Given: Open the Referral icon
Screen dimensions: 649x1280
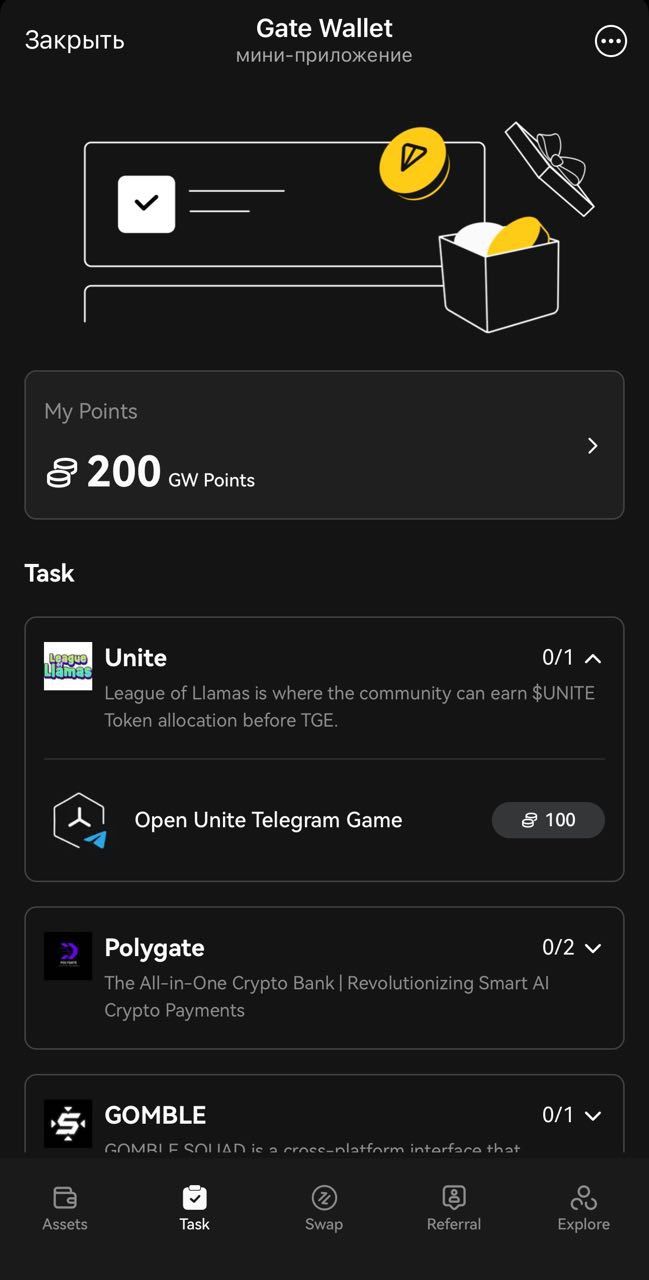Looking at the screenshot, I should click(454, 1196).
